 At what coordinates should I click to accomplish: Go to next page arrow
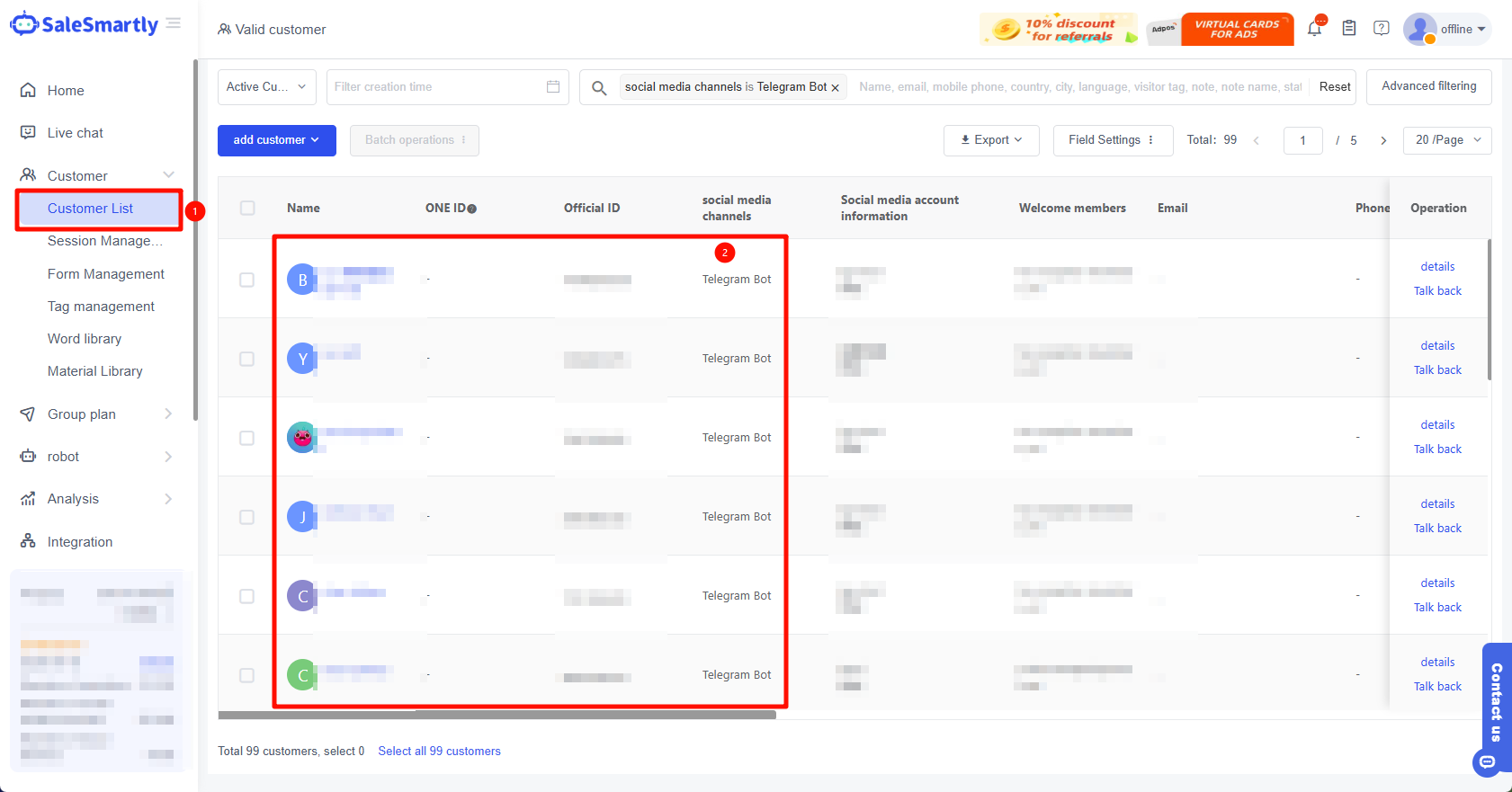(1383, 140)
